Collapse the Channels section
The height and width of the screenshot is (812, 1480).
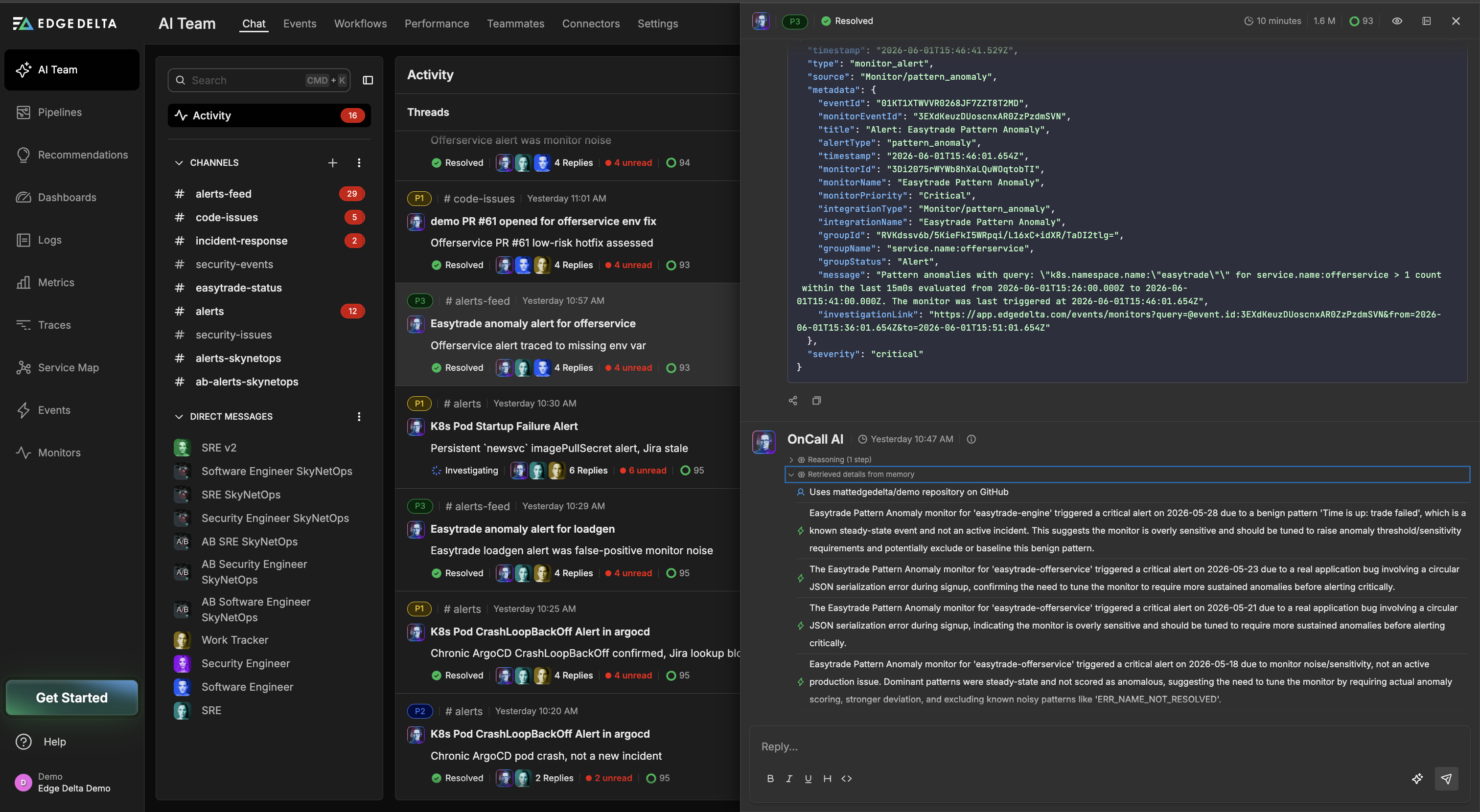tap(179, 162)
